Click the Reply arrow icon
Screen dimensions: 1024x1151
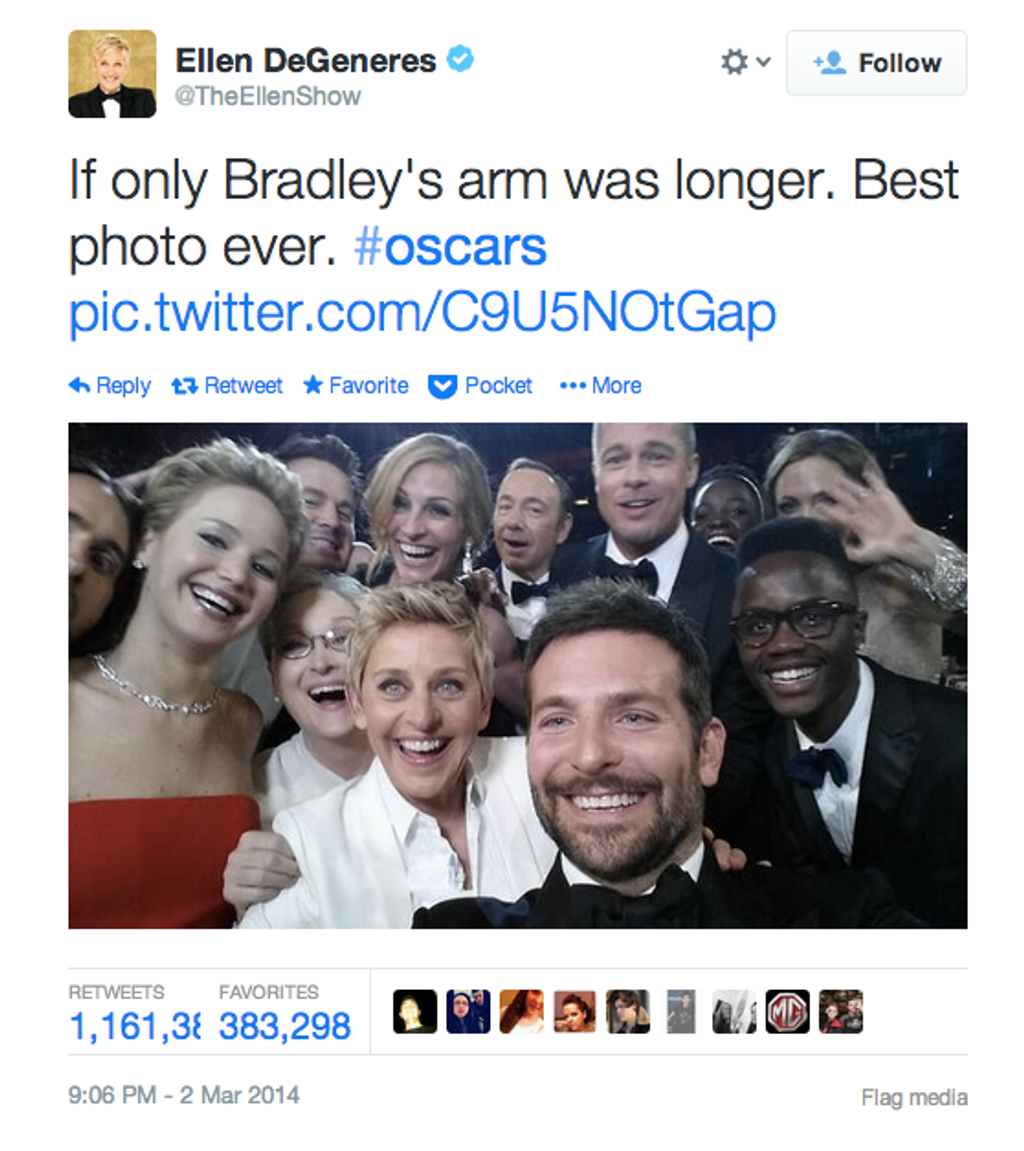tap(80, 386)
